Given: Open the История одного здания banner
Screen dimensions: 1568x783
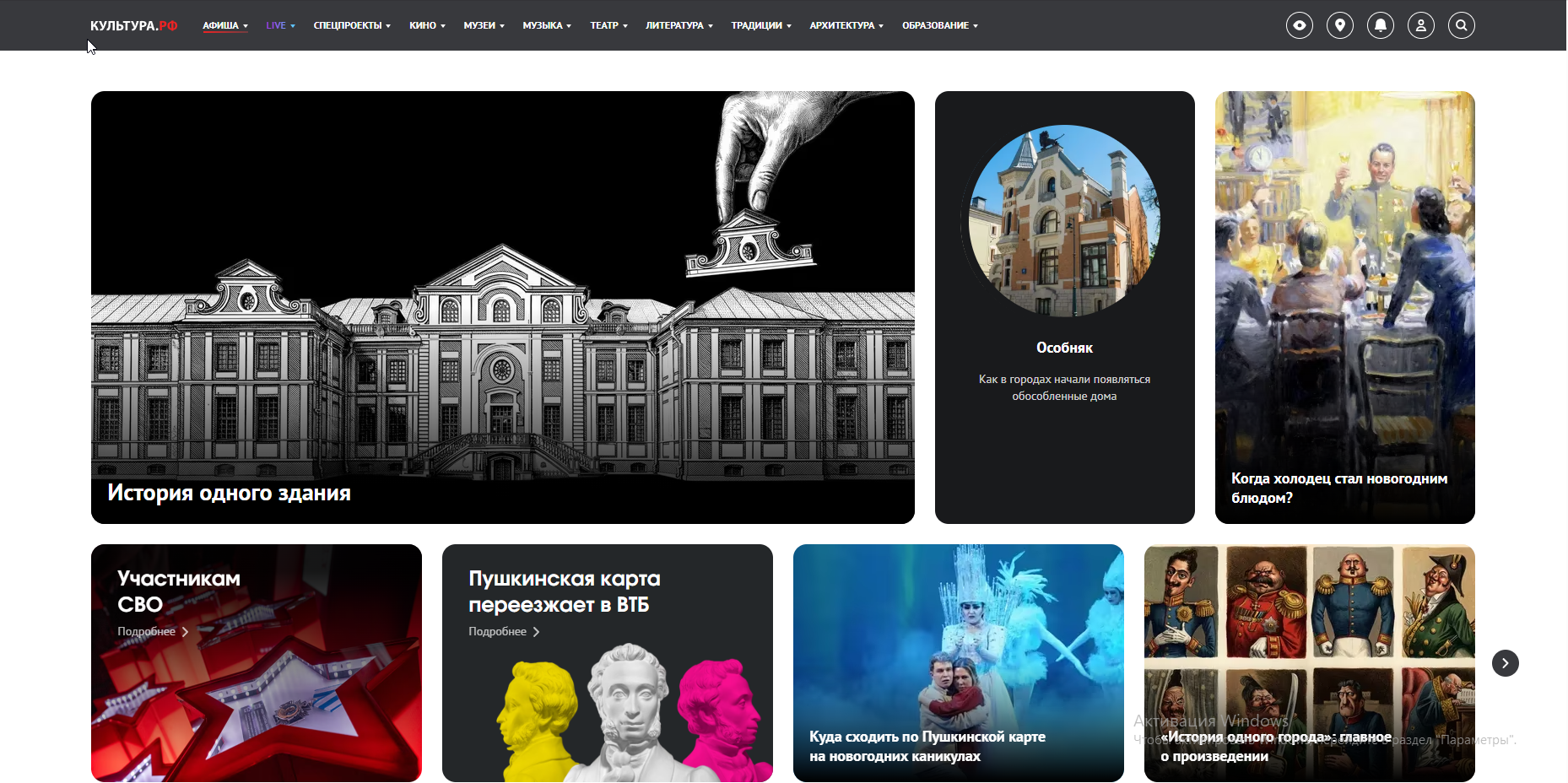Looking at the screenshot, I should click(502, 307).
